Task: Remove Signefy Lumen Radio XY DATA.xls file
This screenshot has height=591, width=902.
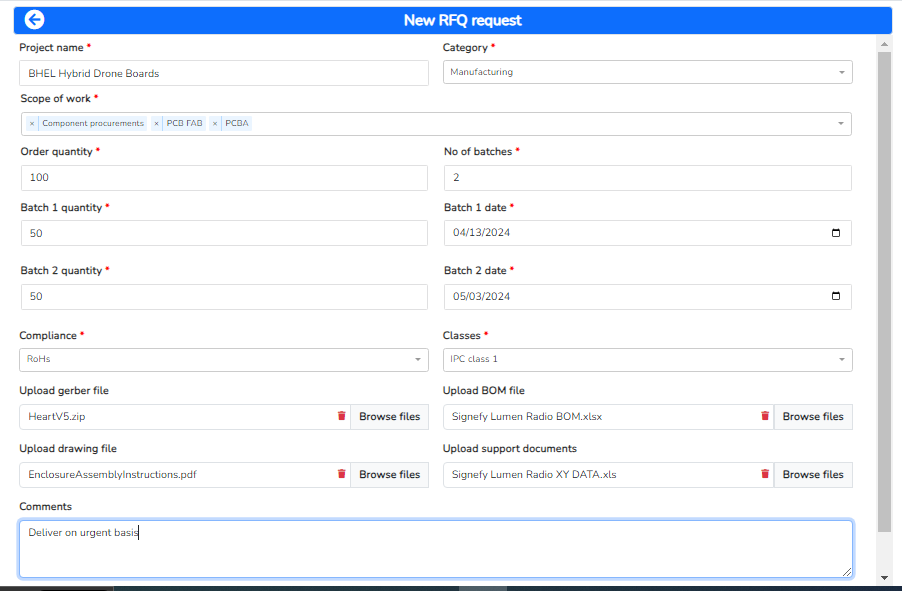Action: pos(765,475)
